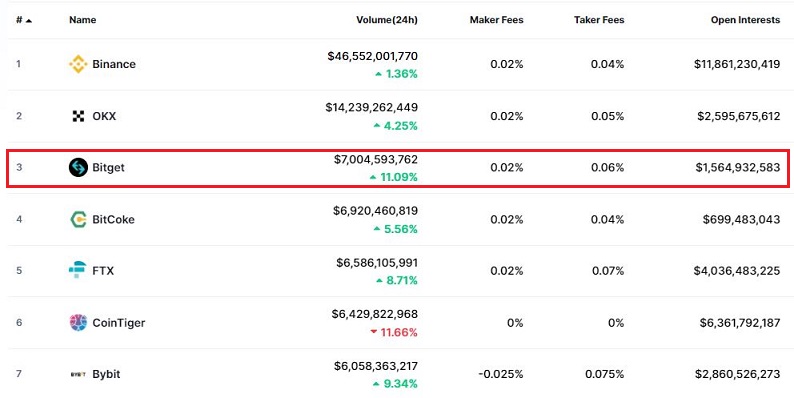
Task: Click Bitget taker fee 0.06%
Action: tap(608, 167)
